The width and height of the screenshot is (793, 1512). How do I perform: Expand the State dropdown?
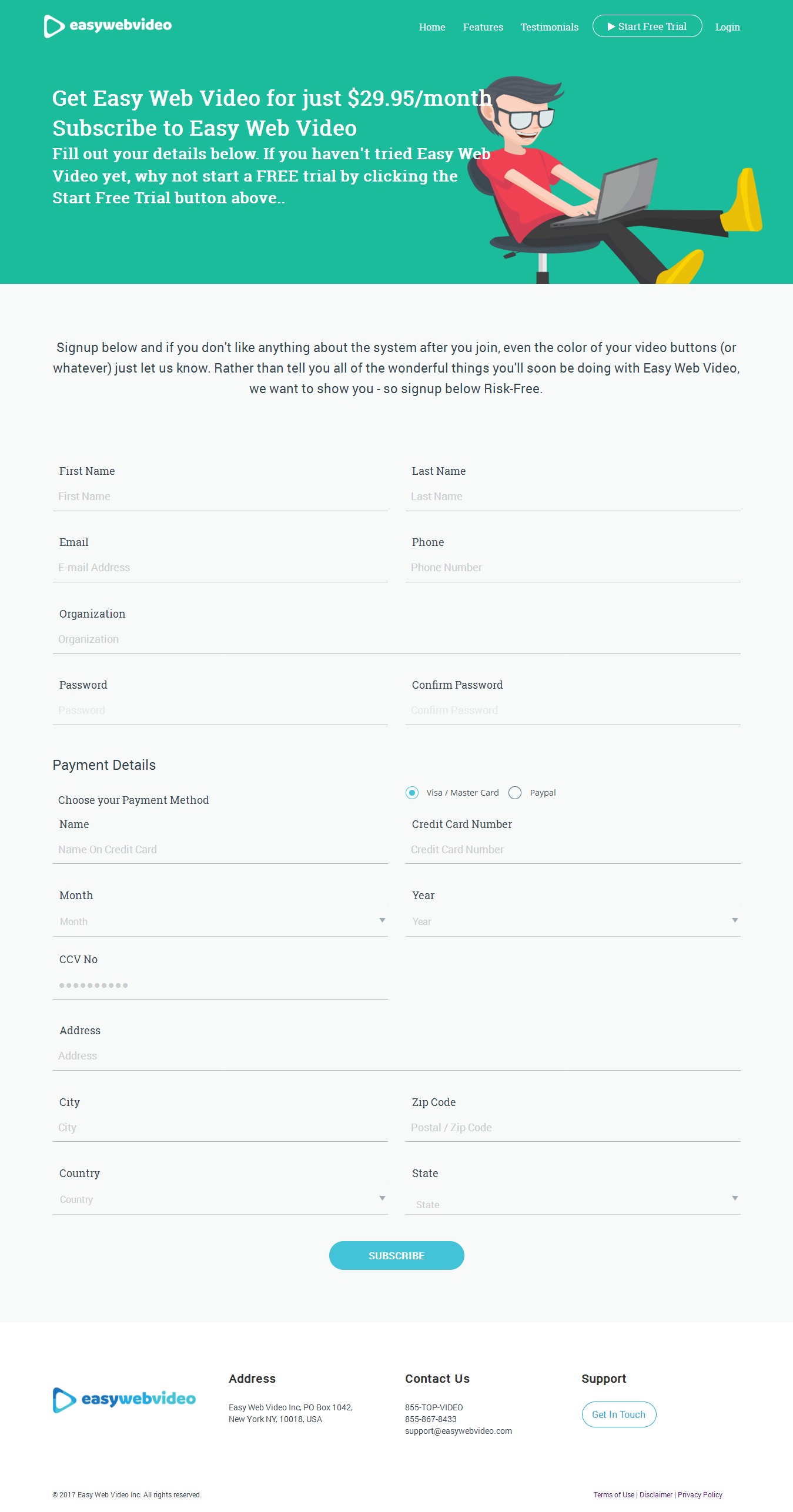click(573, 1201)
